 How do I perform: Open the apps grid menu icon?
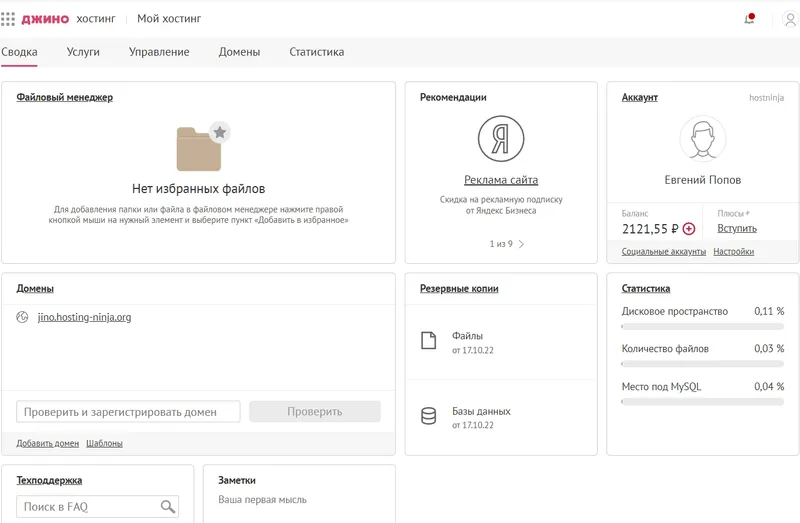[8, 19]
